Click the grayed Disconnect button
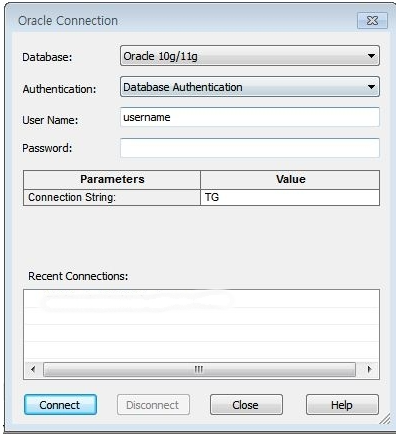The height and width of the screenshot is (439, 401). point(153,405)
